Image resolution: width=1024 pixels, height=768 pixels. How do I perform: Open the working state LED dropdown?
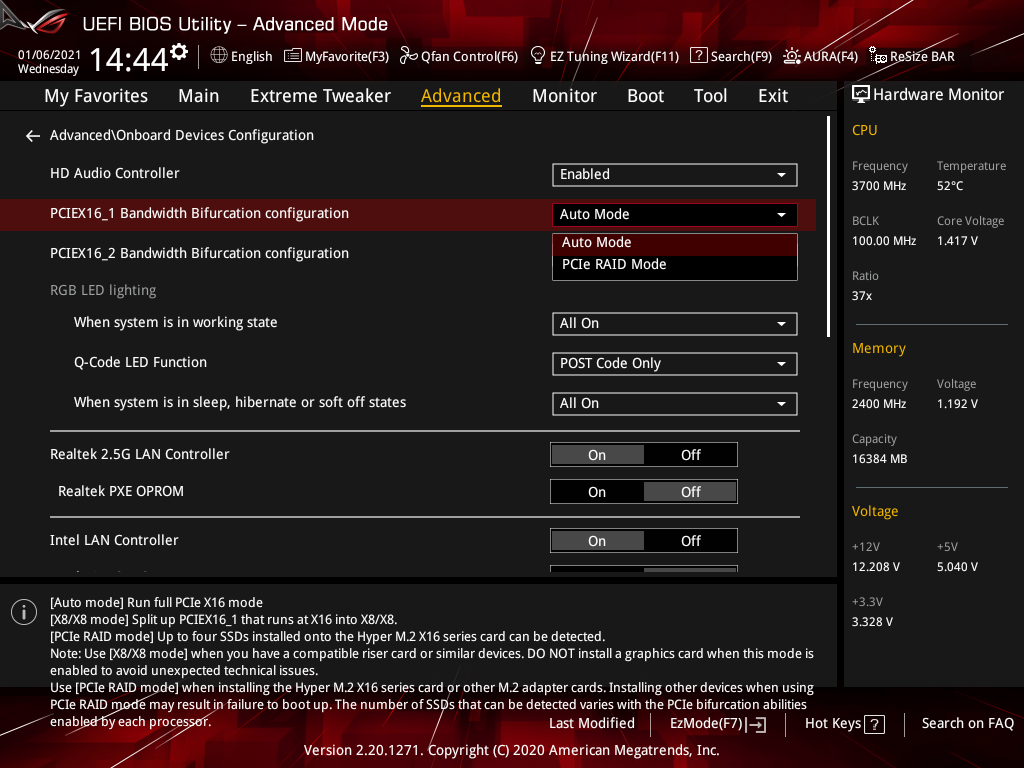tap(675, 324)
